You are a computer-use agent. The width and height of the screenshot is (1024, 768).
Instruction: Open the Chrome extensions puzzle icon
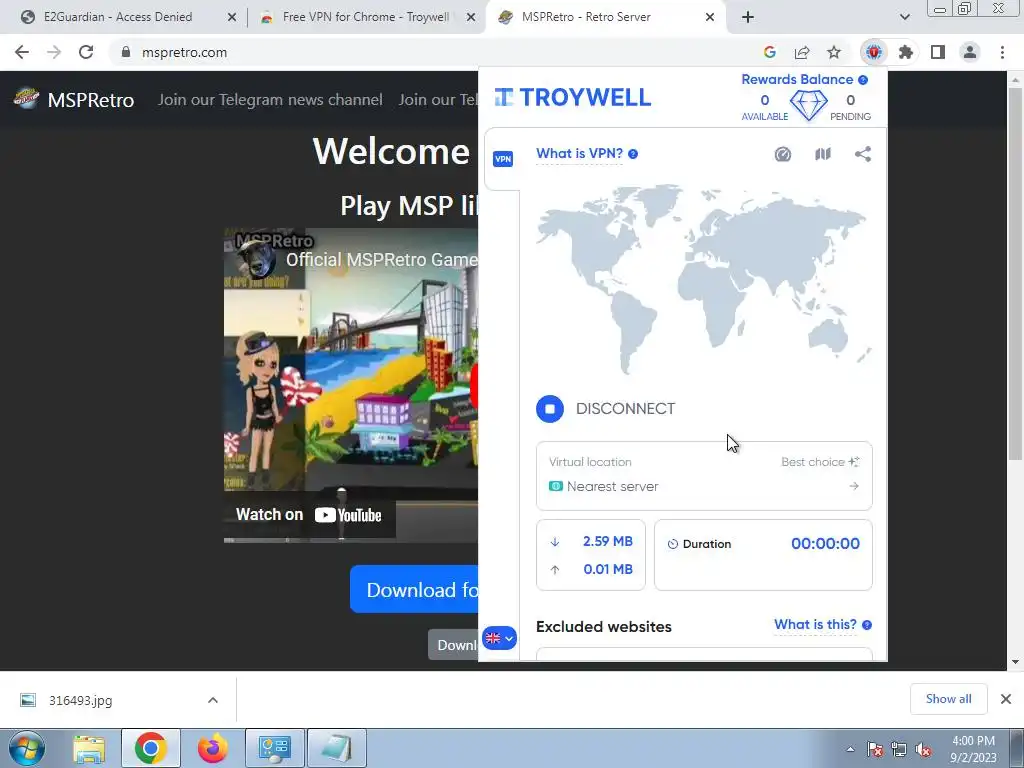pos(906,52)
